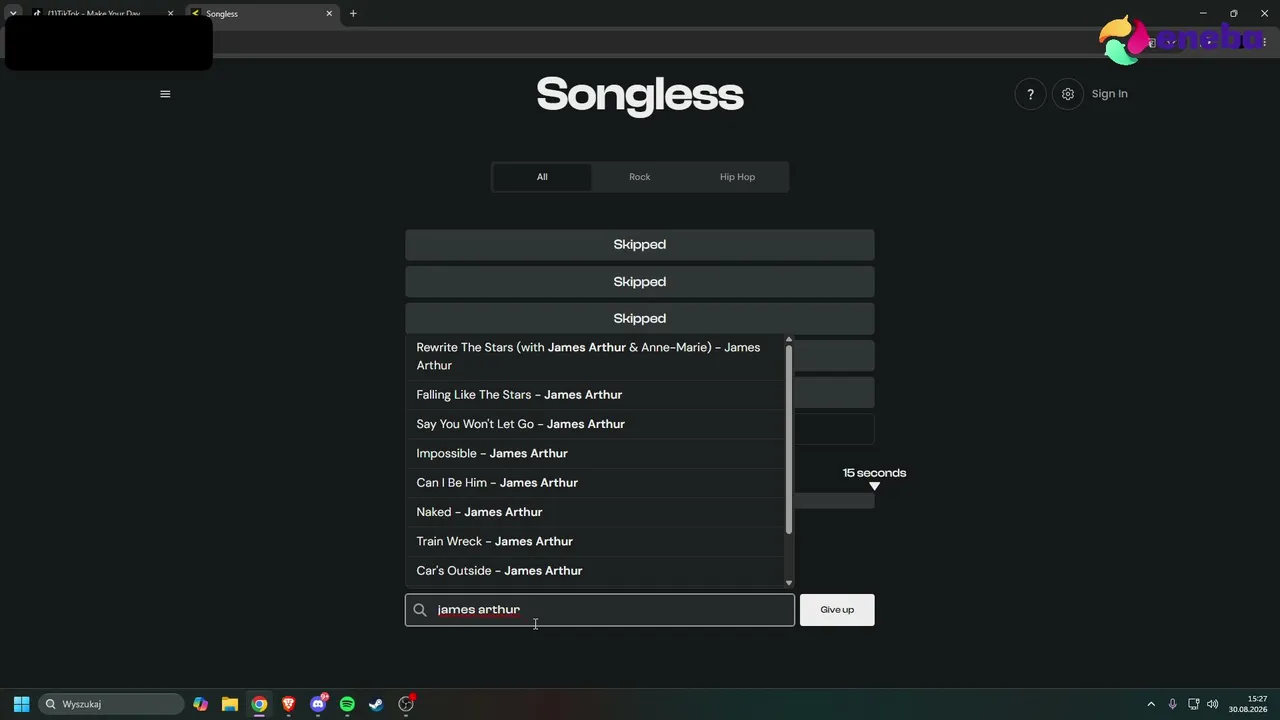Open a new browser tab
Screen dimensions: 1280x720
[353, 14]
